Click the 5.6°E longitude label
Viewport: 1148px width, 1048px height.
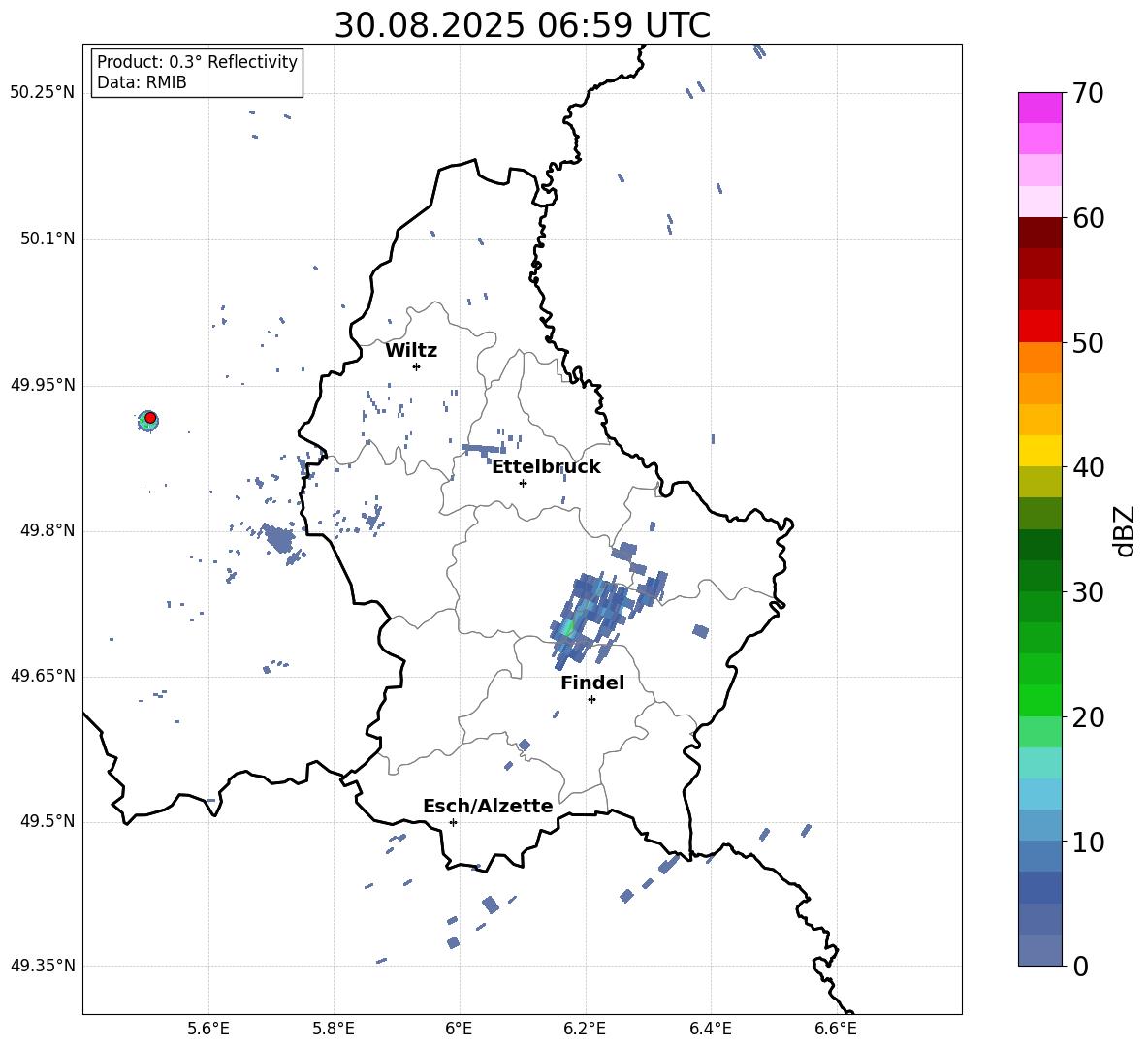[208, 1029]
